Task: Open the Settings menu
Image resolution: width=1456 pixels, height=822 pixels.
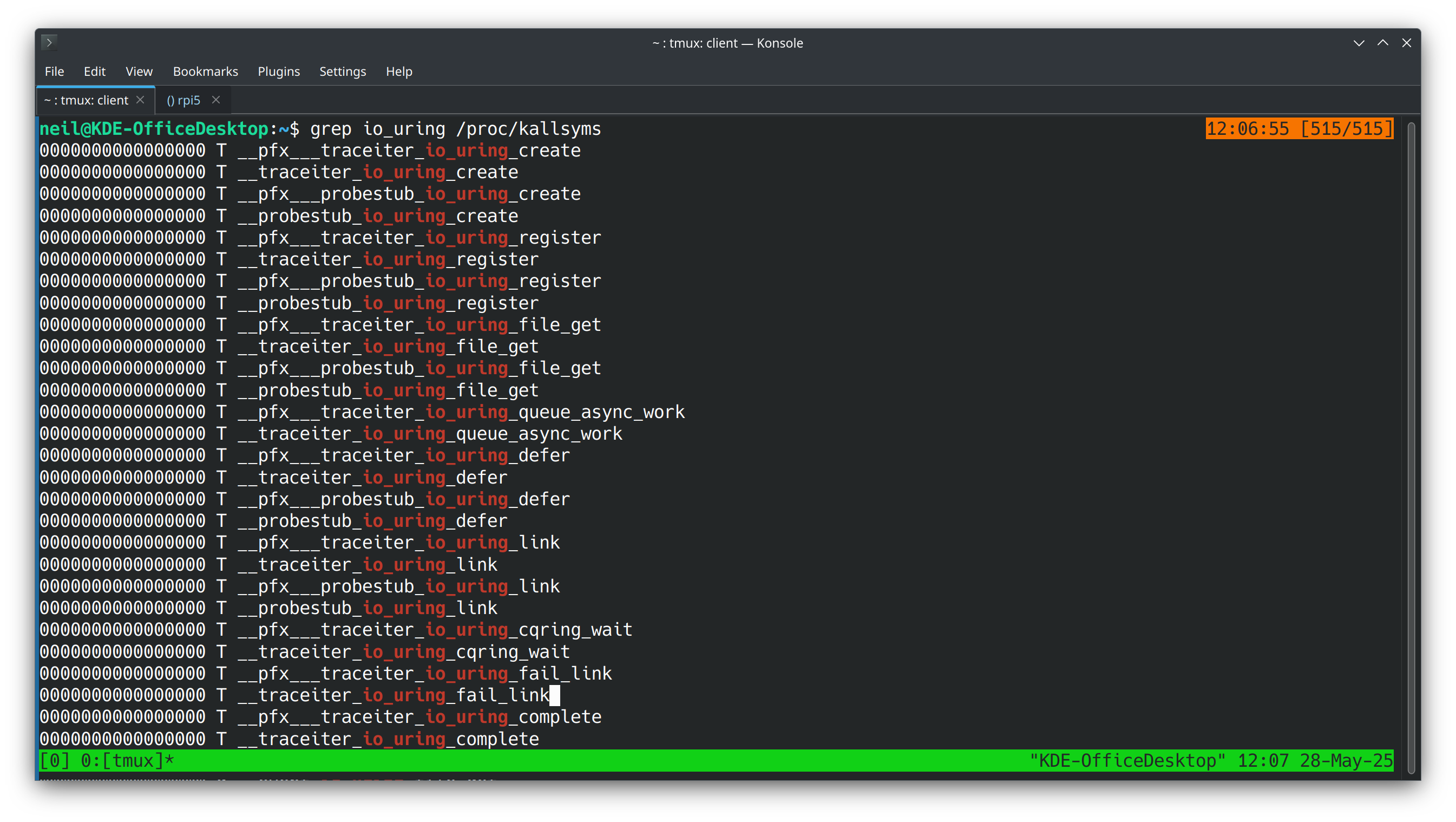Action: tap(343, 71)
